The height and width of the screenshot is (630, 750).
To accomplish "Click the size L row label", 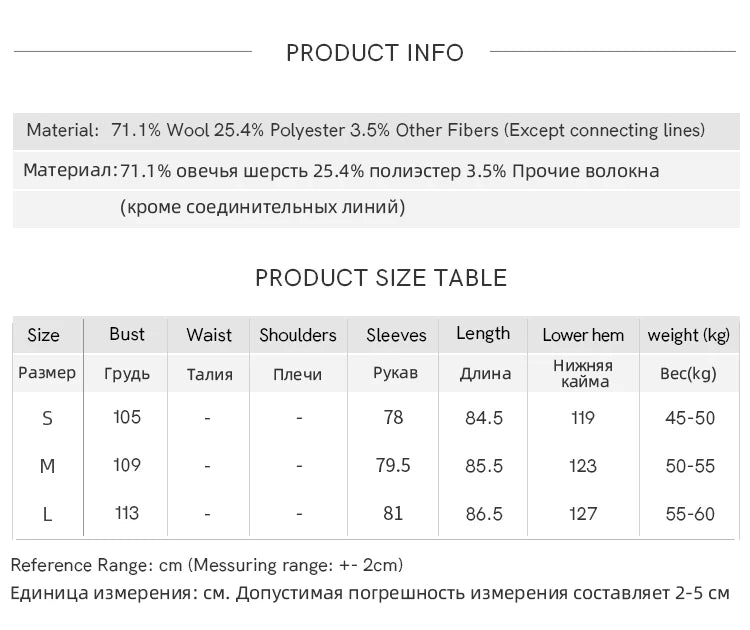I will click(x=47, y=514).
